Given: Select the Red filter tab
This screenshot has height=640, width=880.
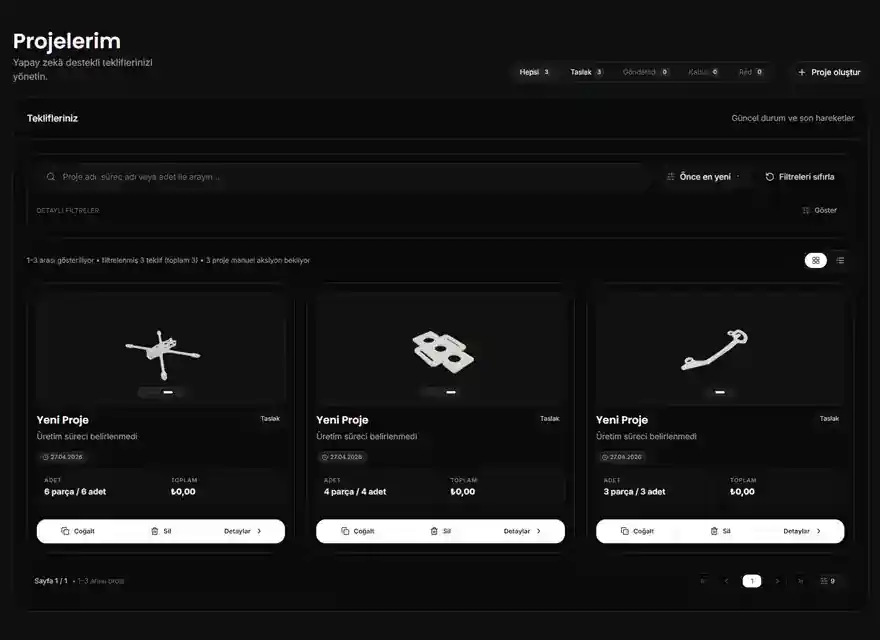Looking at the screenshot, I should click(751, 72).
